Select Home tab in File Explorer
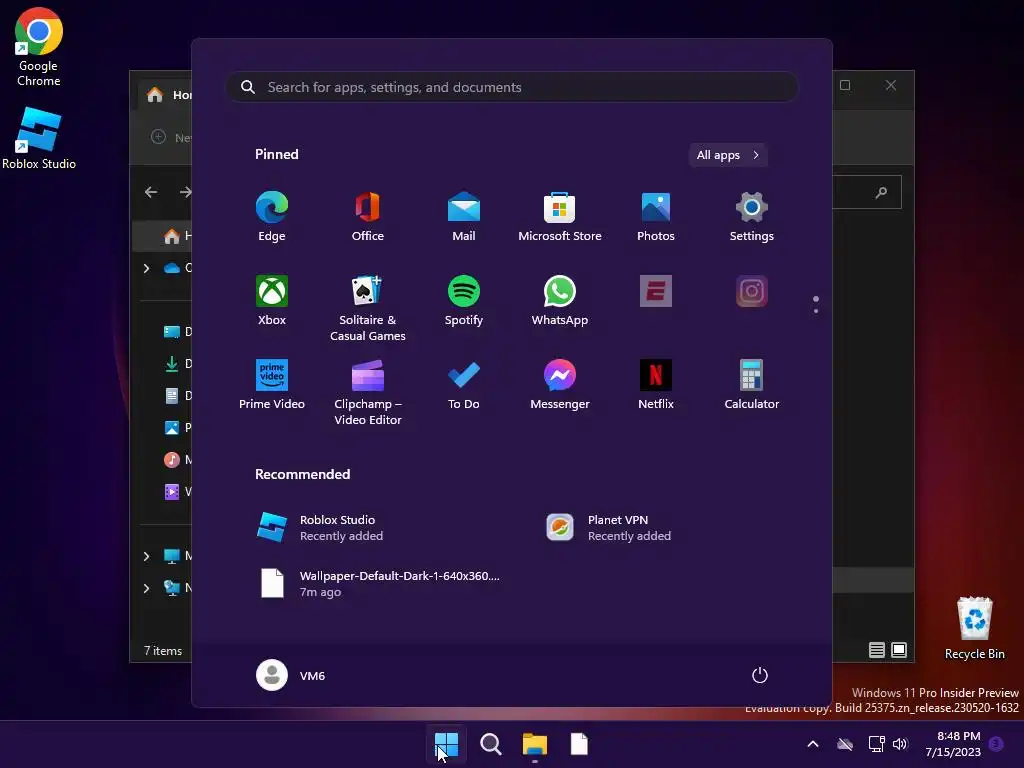1024x768 pixels. point(165,95)
